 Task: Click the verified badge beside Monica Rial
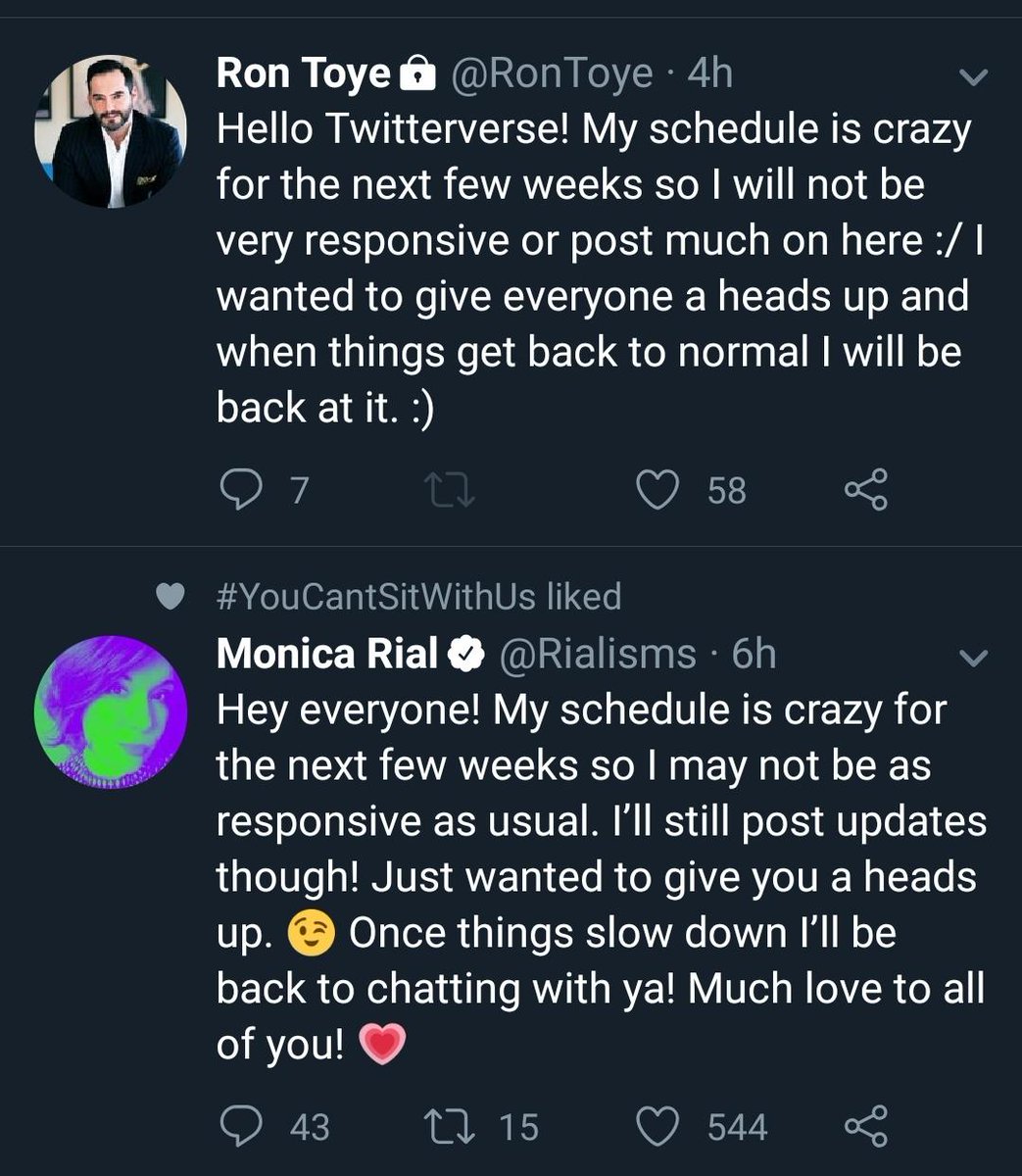click(466, 655)
